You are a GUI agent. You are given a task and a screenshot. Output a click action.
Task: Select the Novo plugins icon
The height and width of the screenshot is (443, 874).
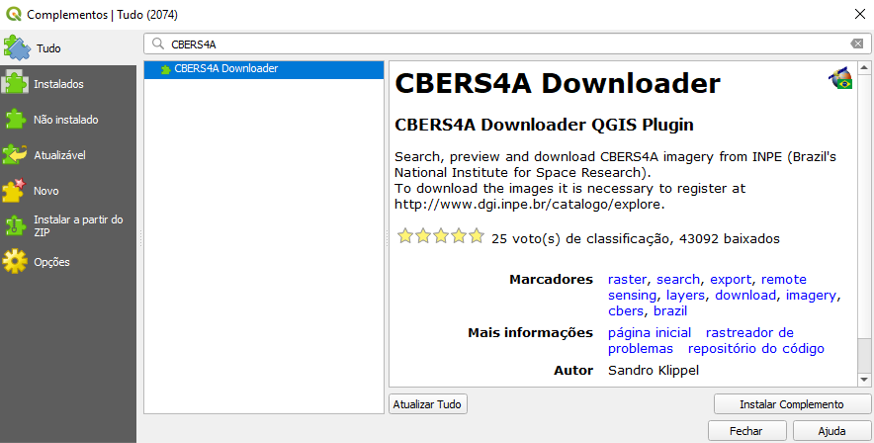pos(15,190)
